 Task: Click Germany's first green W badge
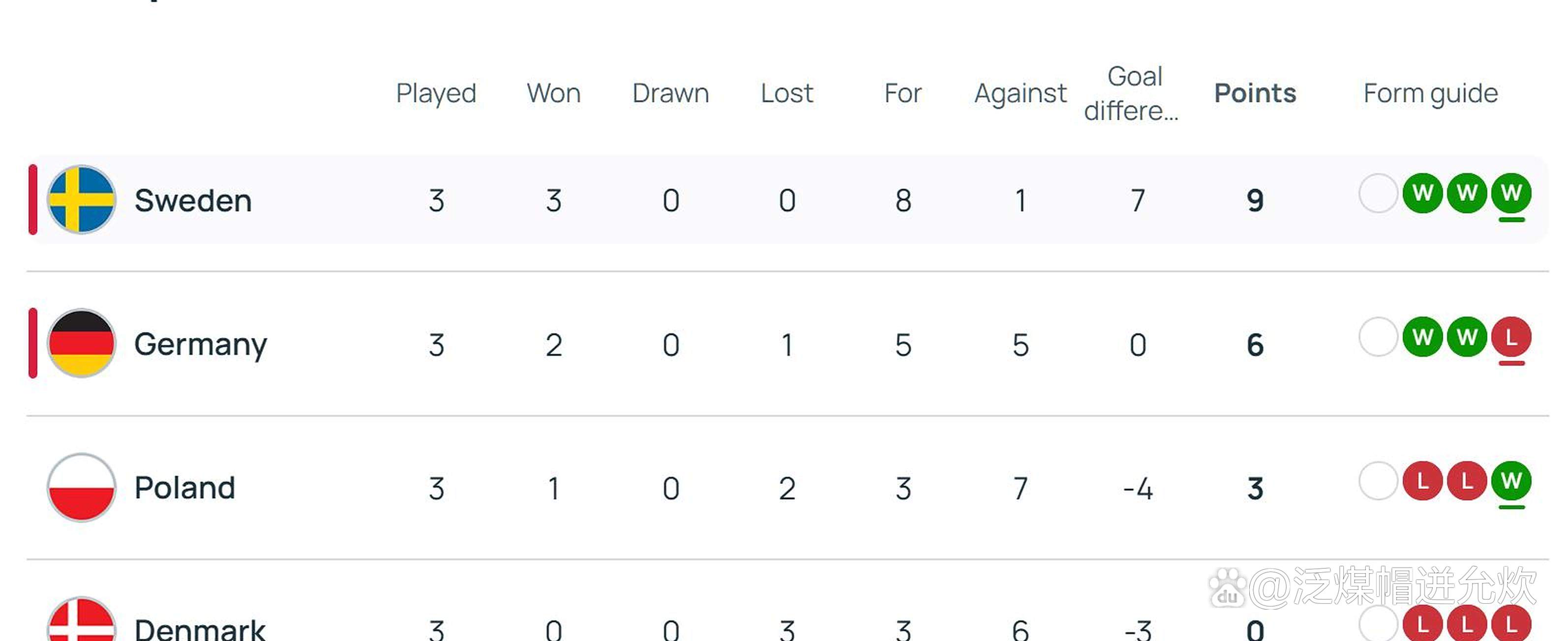(x=1422, y=337)
